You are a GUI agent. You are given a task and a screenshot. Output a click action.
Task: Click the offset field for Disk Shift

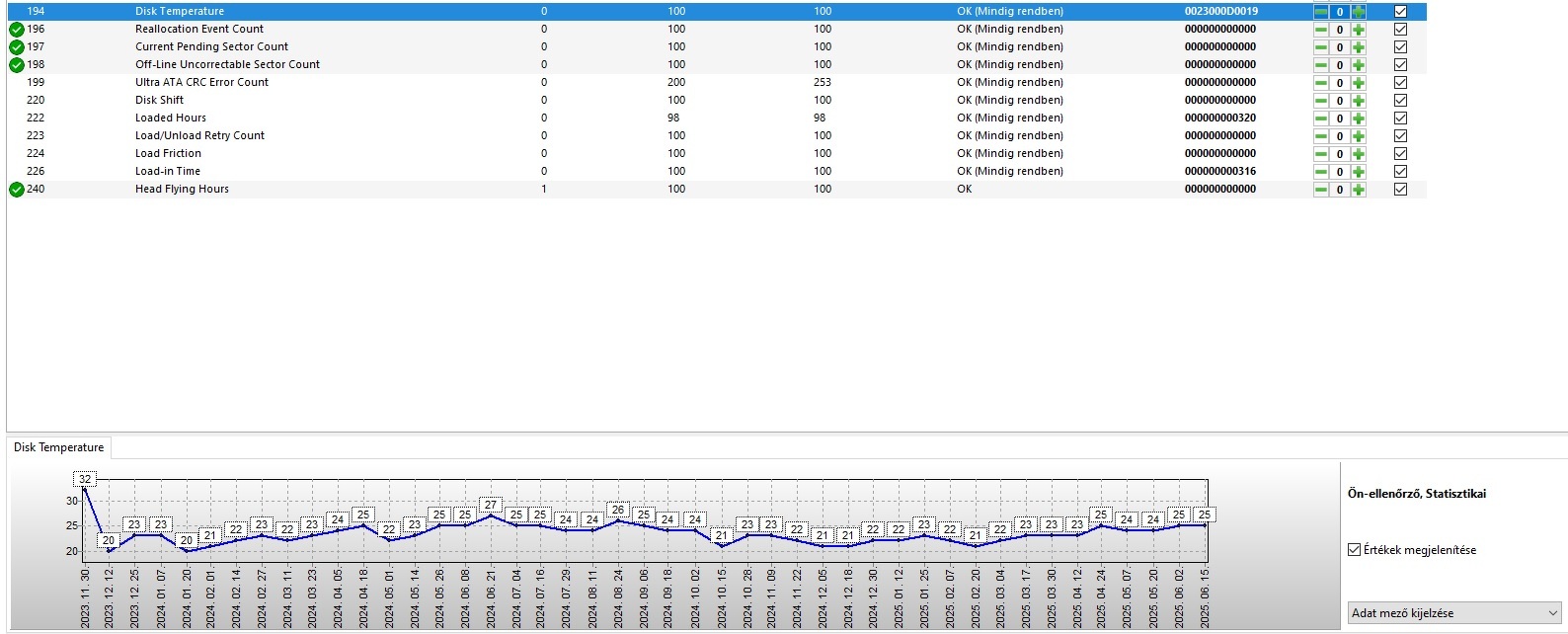[1340, 101]
